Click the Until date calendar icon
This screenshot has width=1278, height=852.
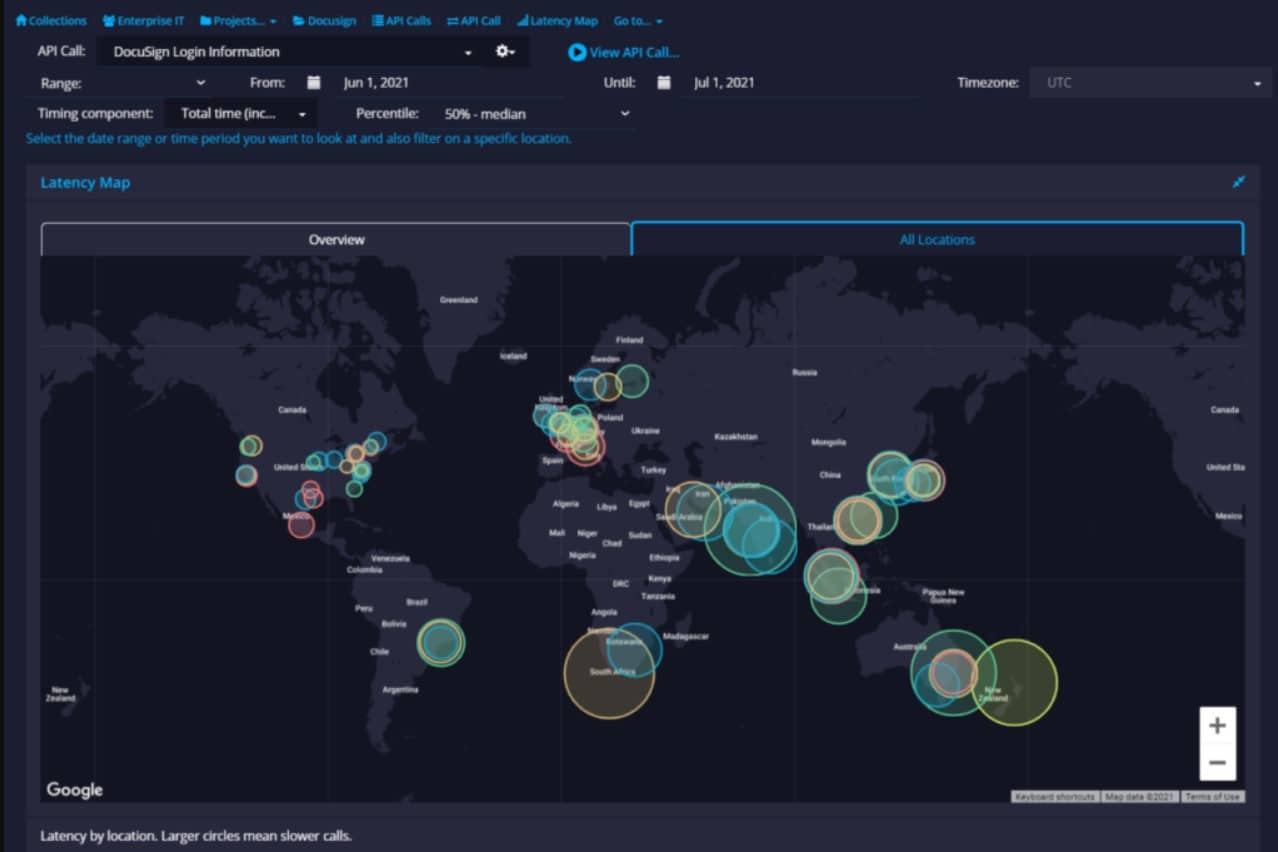pyautogui.click(x=664, y=83)
